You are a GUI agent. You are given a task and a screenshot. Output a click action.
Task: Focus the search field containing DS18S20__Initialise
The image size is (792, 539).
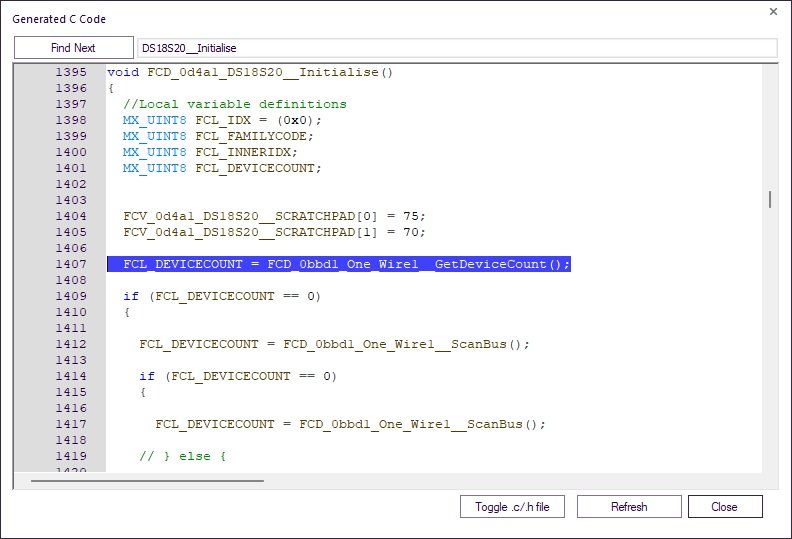456,48
